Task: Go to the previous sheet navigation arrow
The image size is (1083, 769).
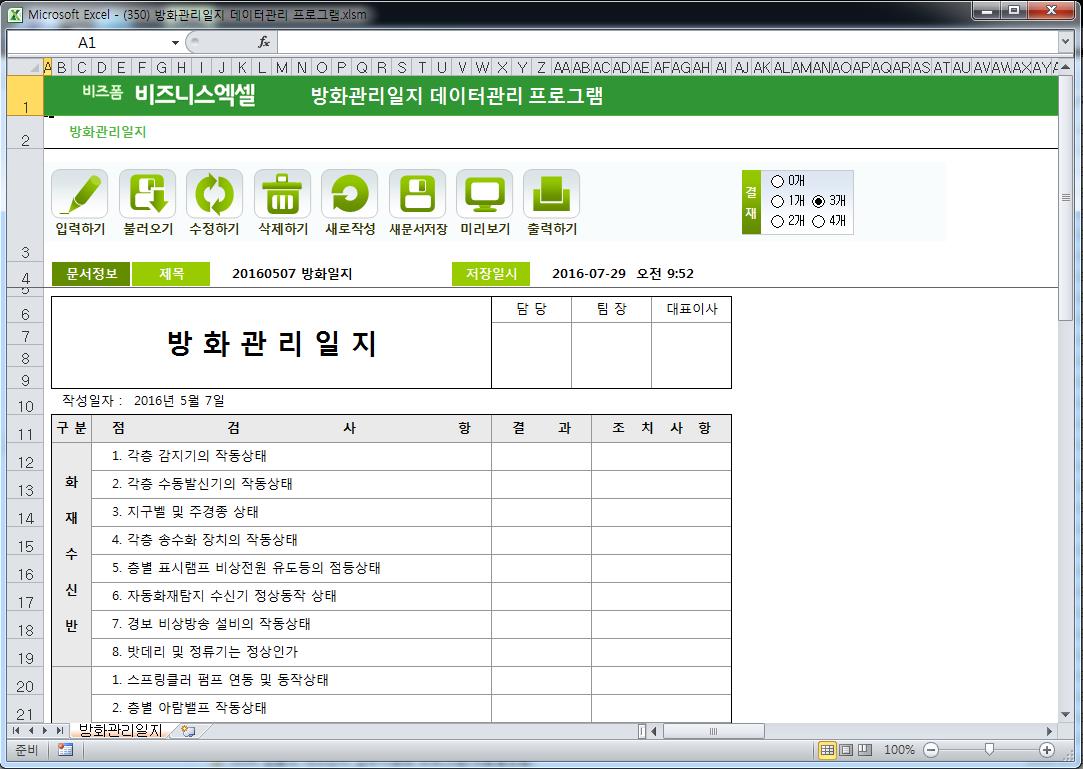Action: coord(30,730)
